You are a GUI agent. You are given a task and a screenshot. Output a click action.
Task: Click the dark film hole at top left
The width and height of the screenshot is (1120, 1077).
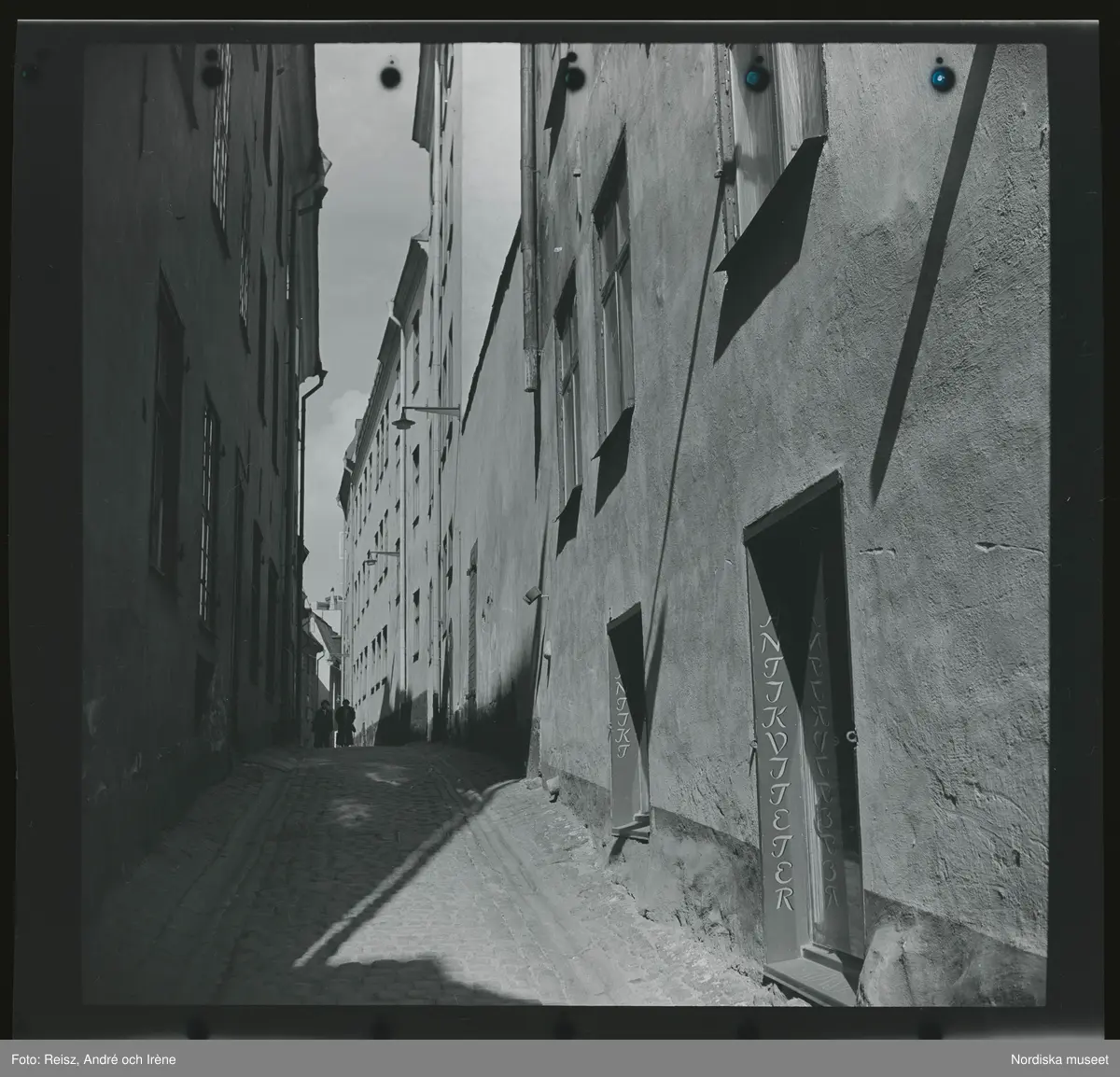[213, 75]
